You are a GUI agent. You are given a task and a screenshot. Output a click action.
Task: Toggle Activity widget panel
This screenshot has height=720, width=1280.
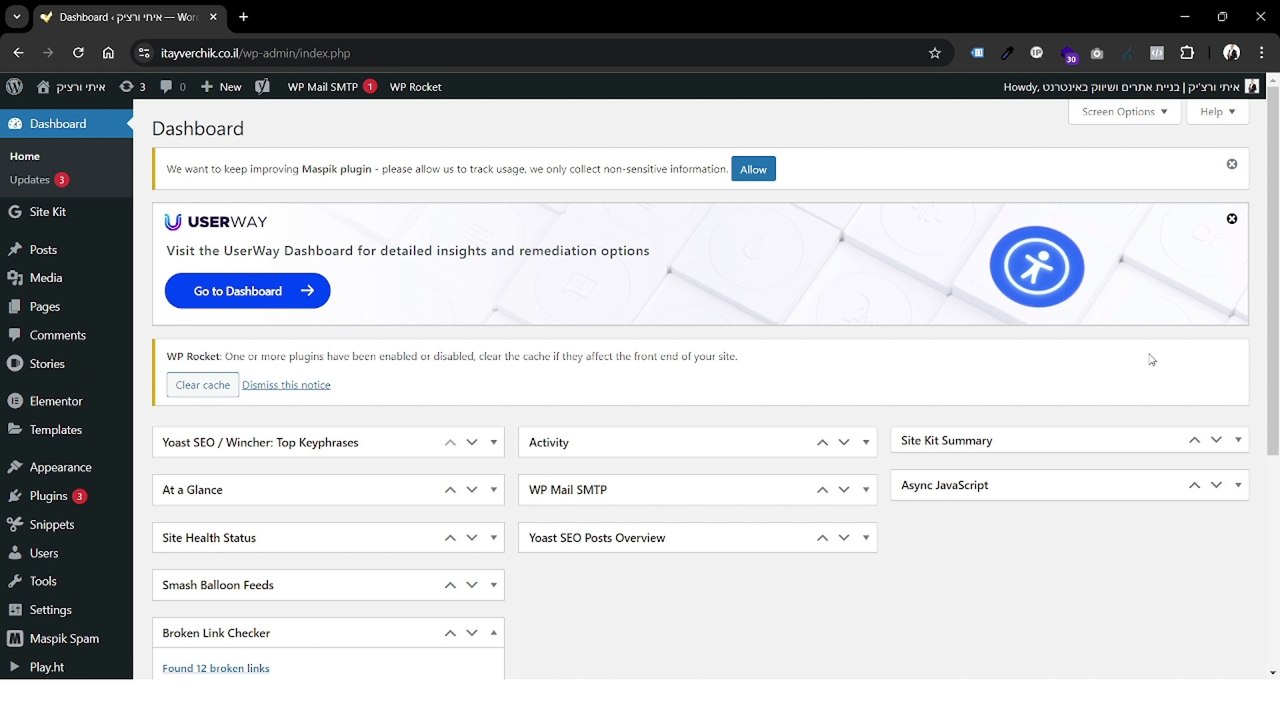click(x=865, y=442)
